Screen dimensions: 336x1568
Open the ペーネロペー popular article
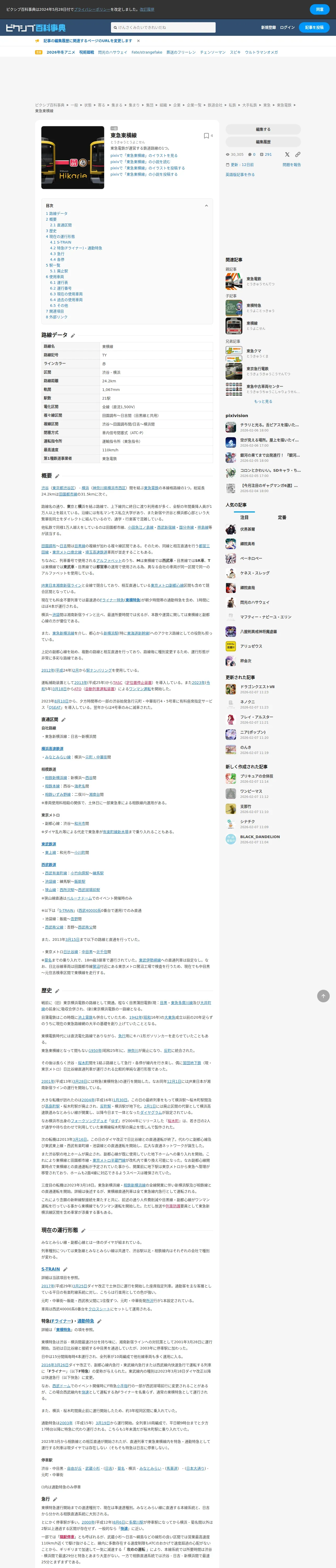(x=251, y=559)
